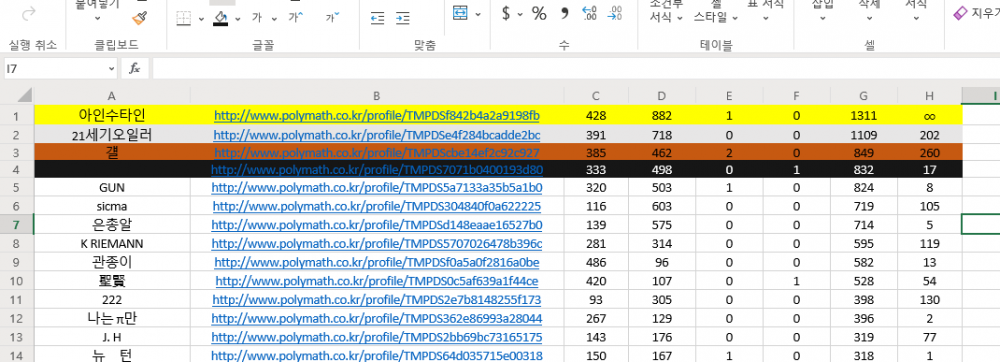
Task: Open the profile link in row 14
Action: click(x=377, y=356)
